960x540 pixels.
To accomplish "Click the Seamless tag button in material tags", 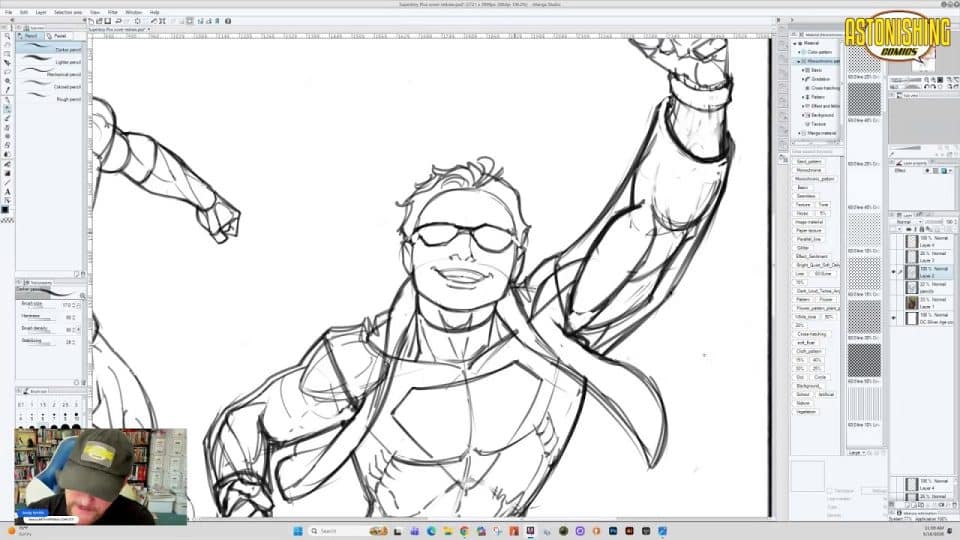I will (x=806, y=196).
